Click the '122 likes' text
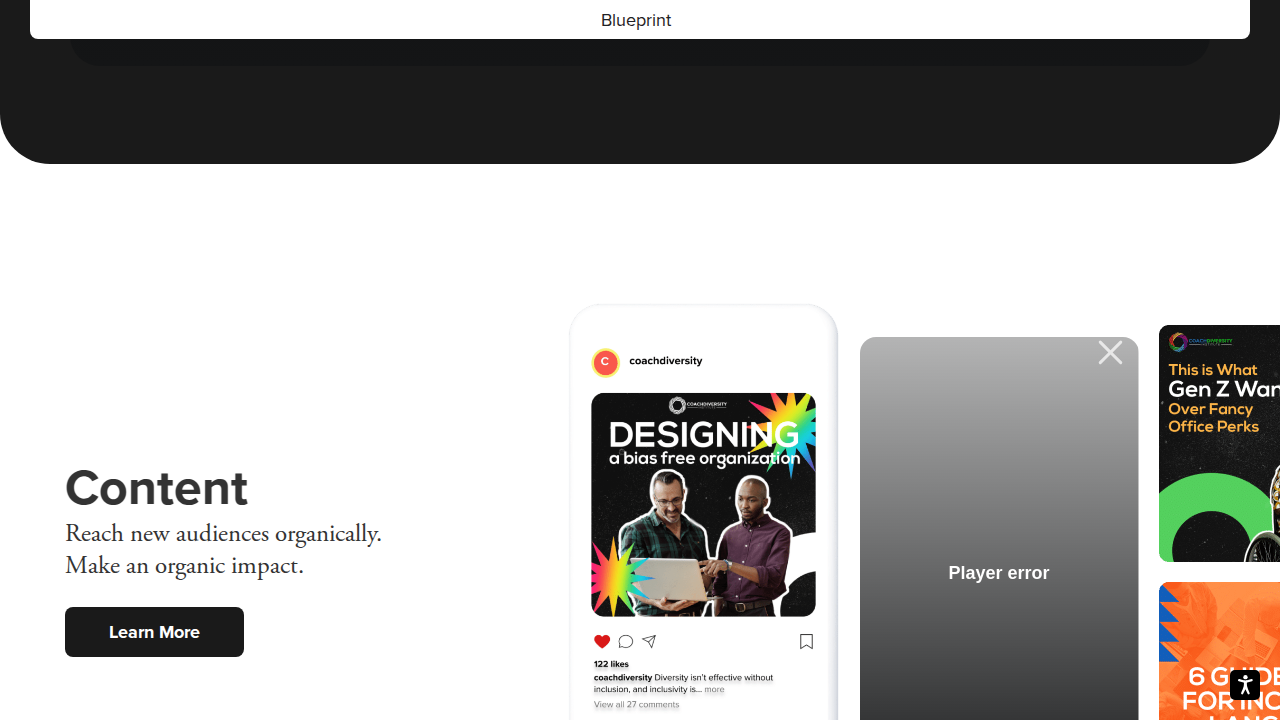The image size is (1280, 720). click(611, 664)
